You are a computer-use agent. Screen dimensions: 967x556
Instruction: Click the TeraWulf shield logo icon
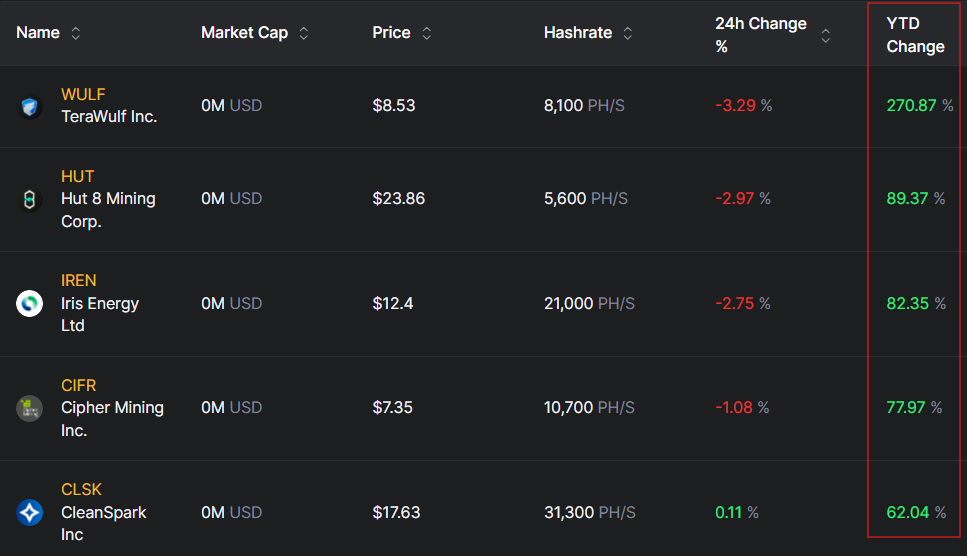tap(30, 106)
